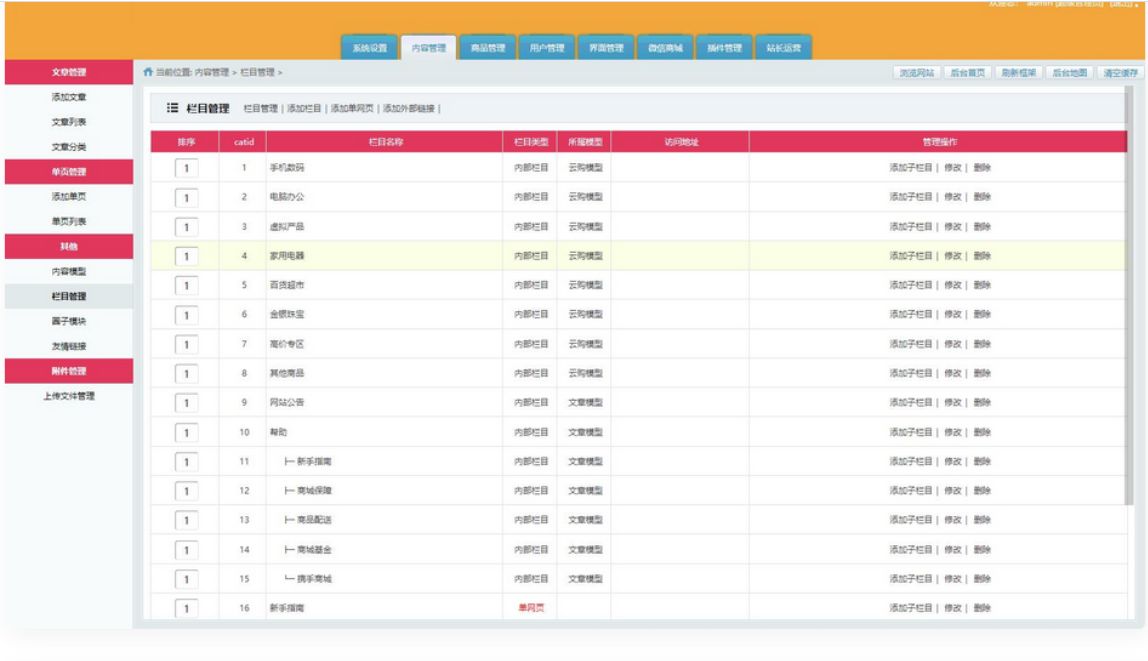
Task: Click 删除 for the 网站公告 row
Action: [981, 403]
